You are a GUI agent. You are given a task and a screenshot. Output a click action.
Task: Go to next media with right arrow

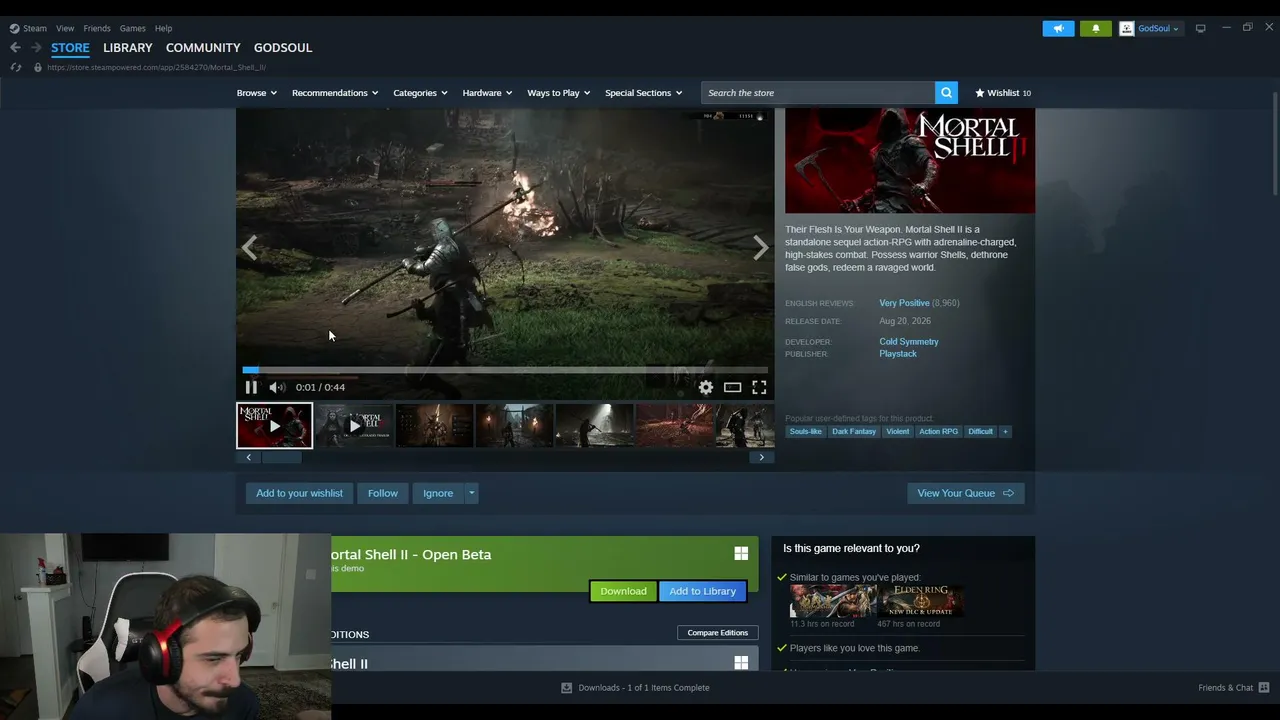coord(761,248)
